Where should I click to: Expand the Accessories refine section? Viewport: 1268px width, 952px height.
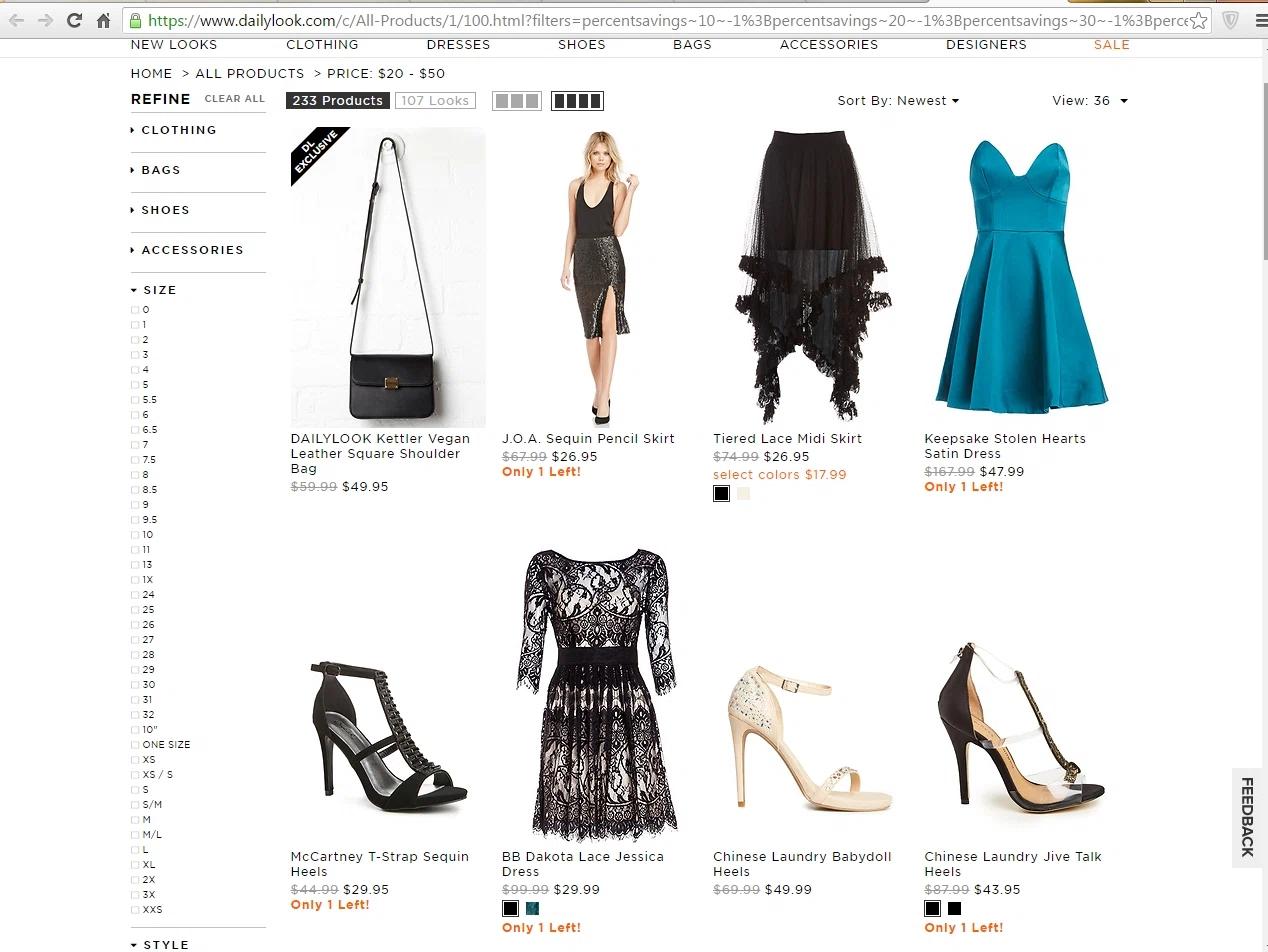pyautogui.click(x=187, y=250)
